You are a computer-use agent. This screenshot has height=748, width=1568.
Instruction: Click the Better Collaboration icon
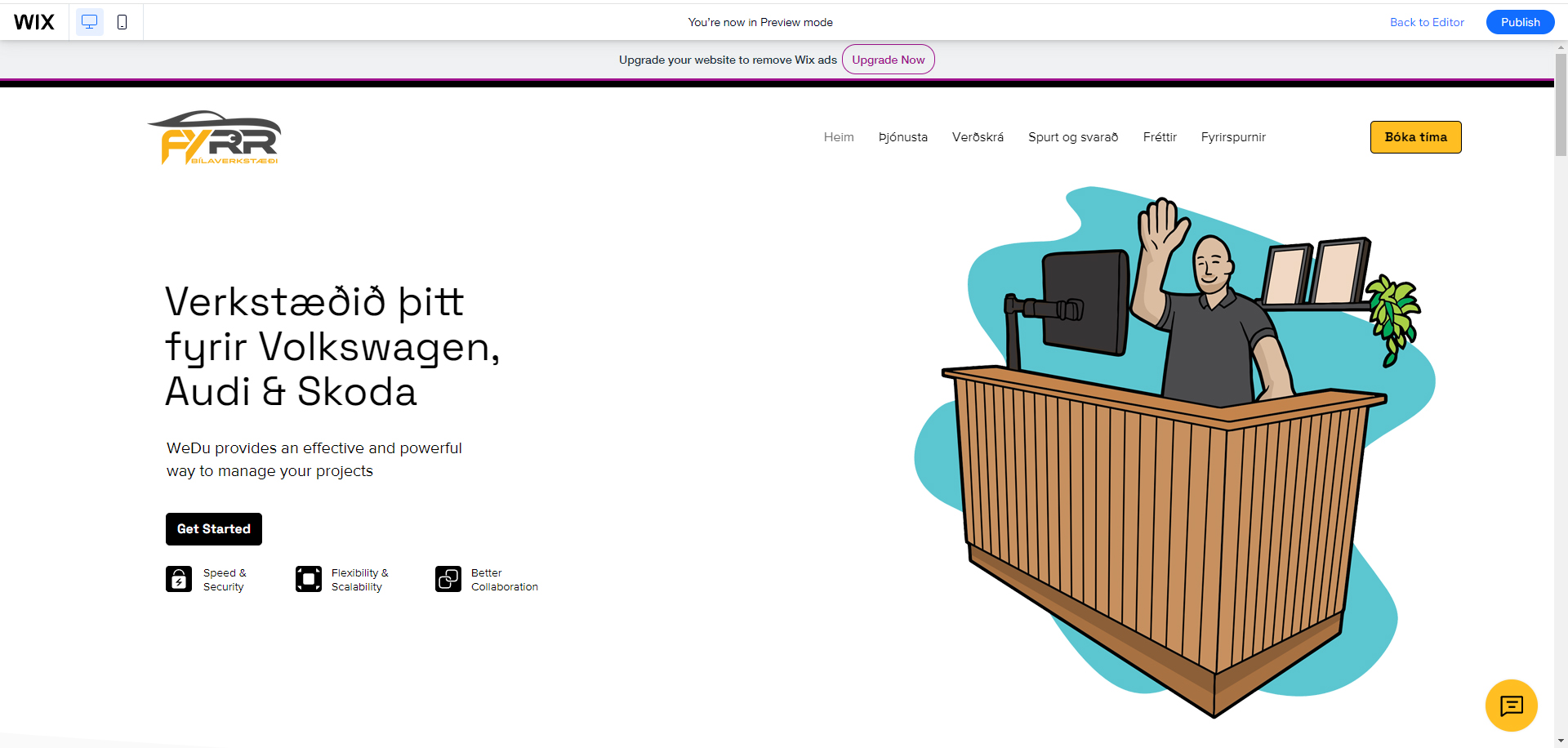(448, 579)
